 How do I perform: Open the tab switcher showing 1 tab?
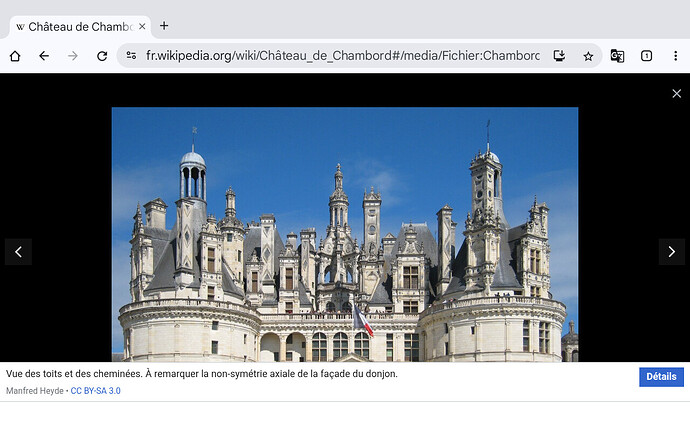point(646,56)
